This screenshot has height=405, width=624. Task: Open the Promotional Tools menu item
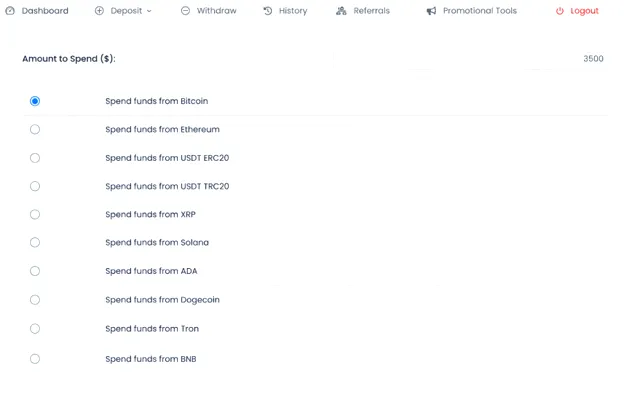point(480,11)
